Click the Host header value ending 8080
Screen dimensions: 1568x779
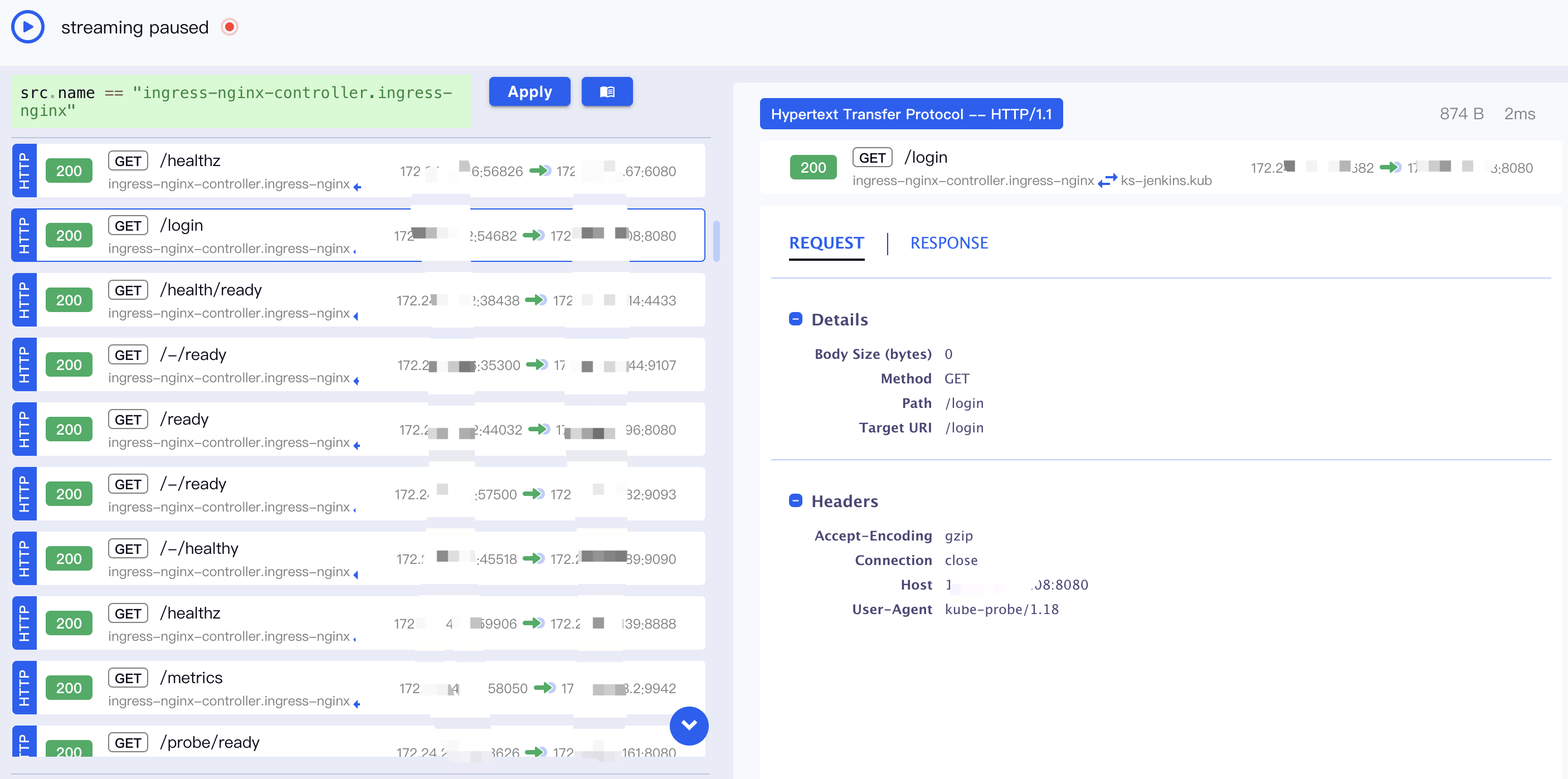[1016, 585]
